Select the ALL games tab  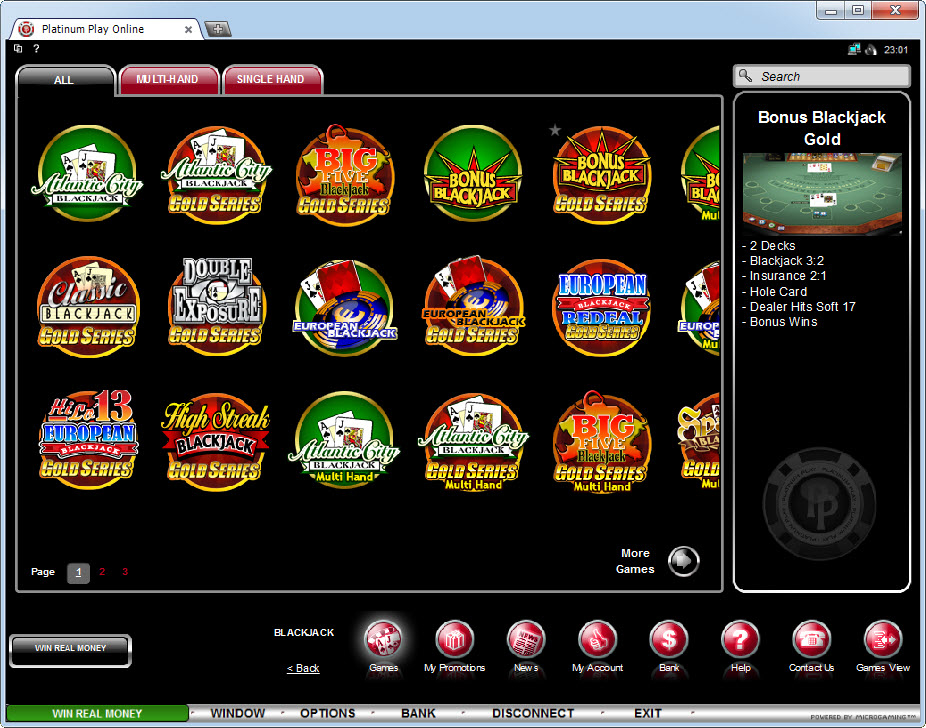tap(64, 80)
